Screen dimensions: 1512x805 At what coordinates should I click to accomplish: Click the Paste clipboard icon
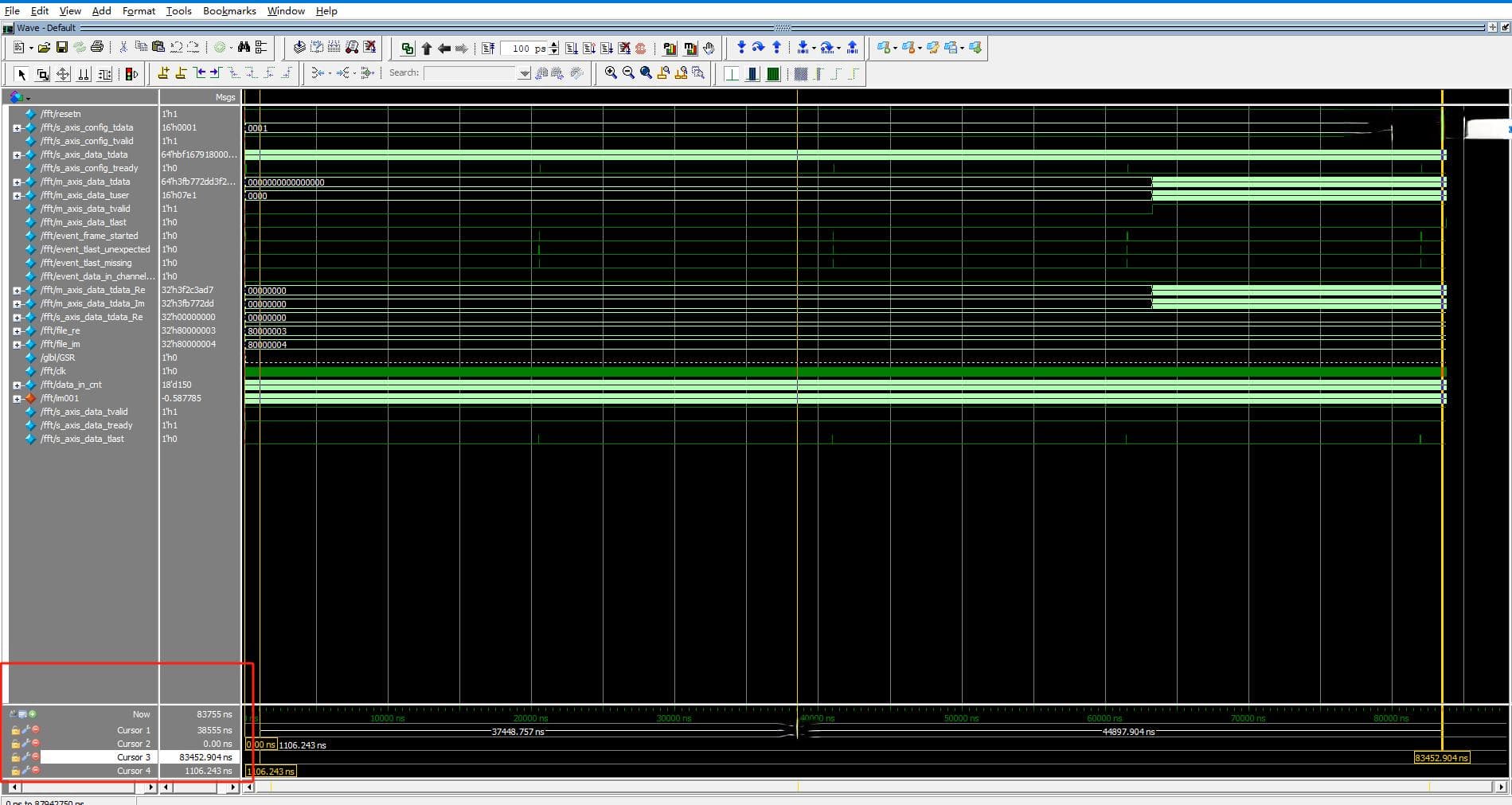158,48
